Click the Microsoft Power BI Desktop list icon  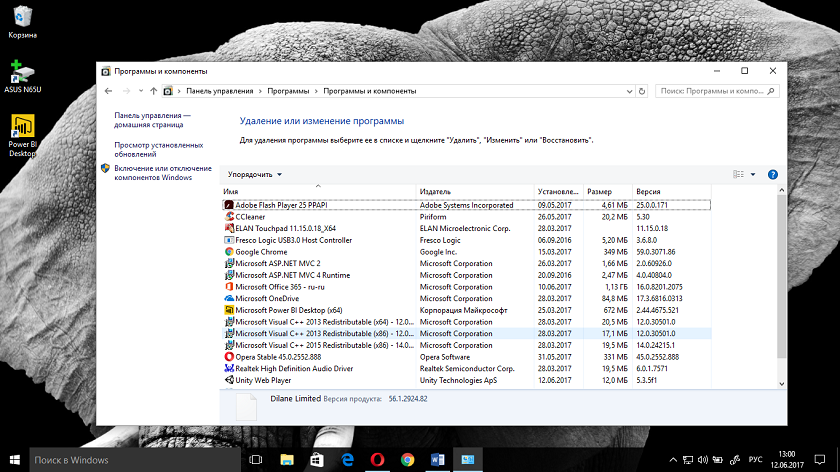(229, 310)
